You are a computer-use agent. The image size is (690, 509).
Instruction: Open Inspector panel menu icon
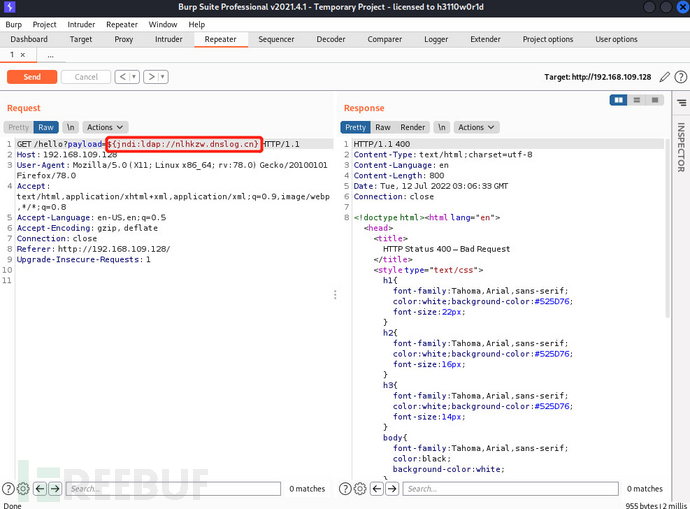tap(681, 103)
